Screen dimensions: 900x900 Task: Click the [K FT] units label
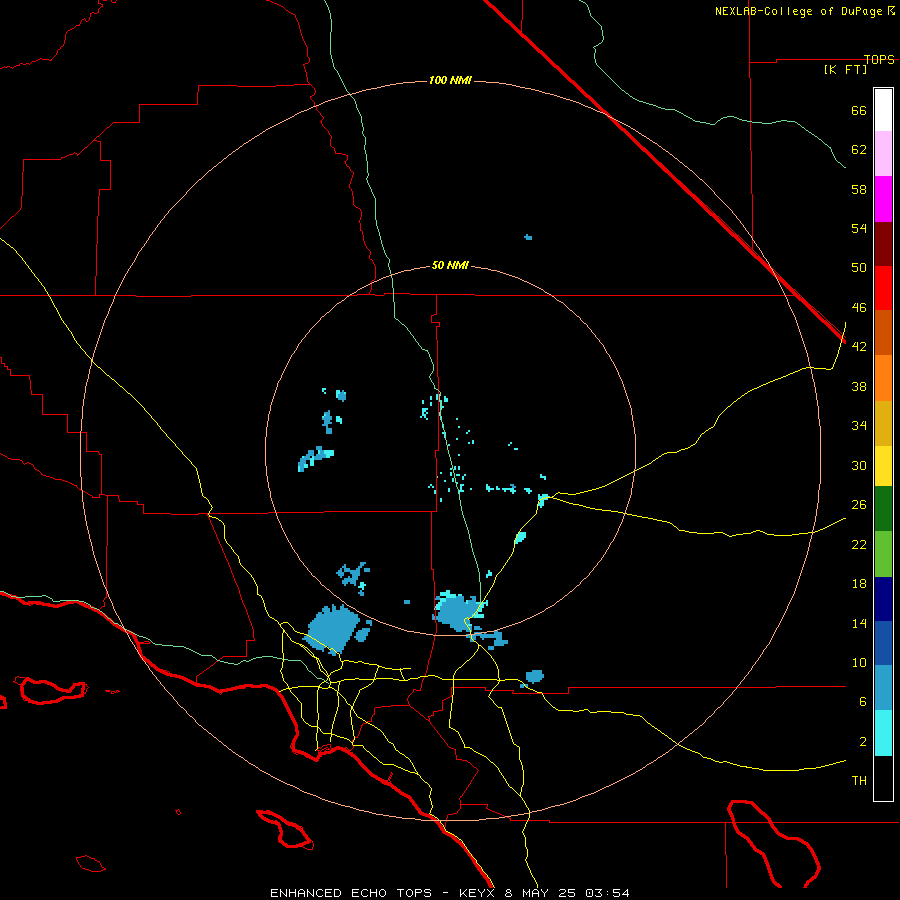[845, 69]
